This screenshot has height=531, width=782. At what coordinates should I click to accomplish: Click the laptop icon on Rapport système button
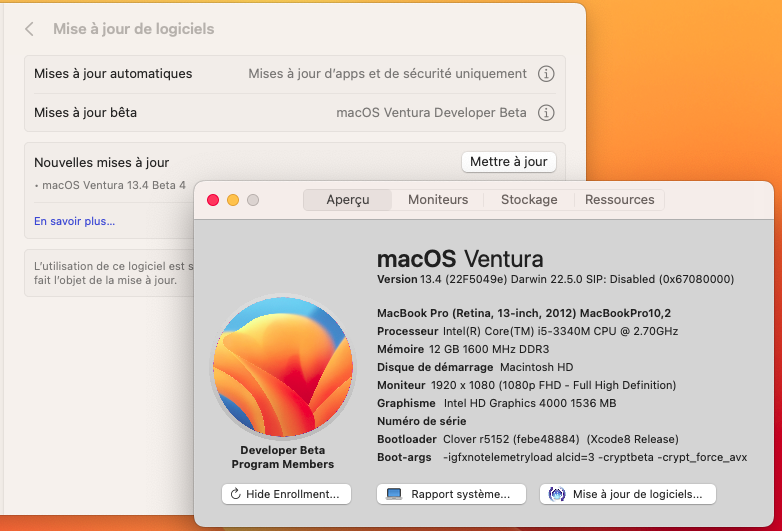tap(394, 494)
